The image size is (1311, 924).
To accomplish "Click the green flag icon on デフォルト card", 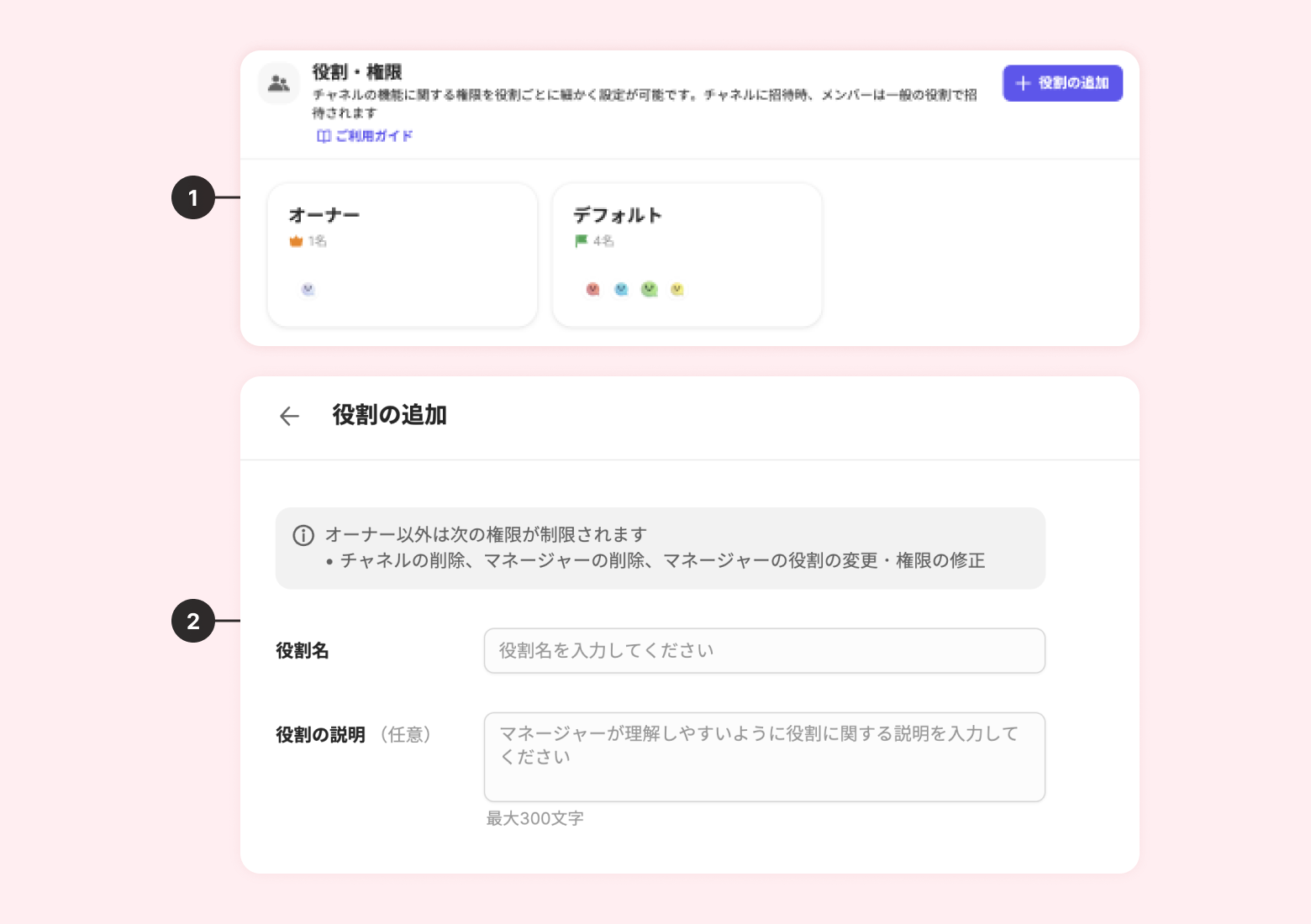I will tap(581, 241).
